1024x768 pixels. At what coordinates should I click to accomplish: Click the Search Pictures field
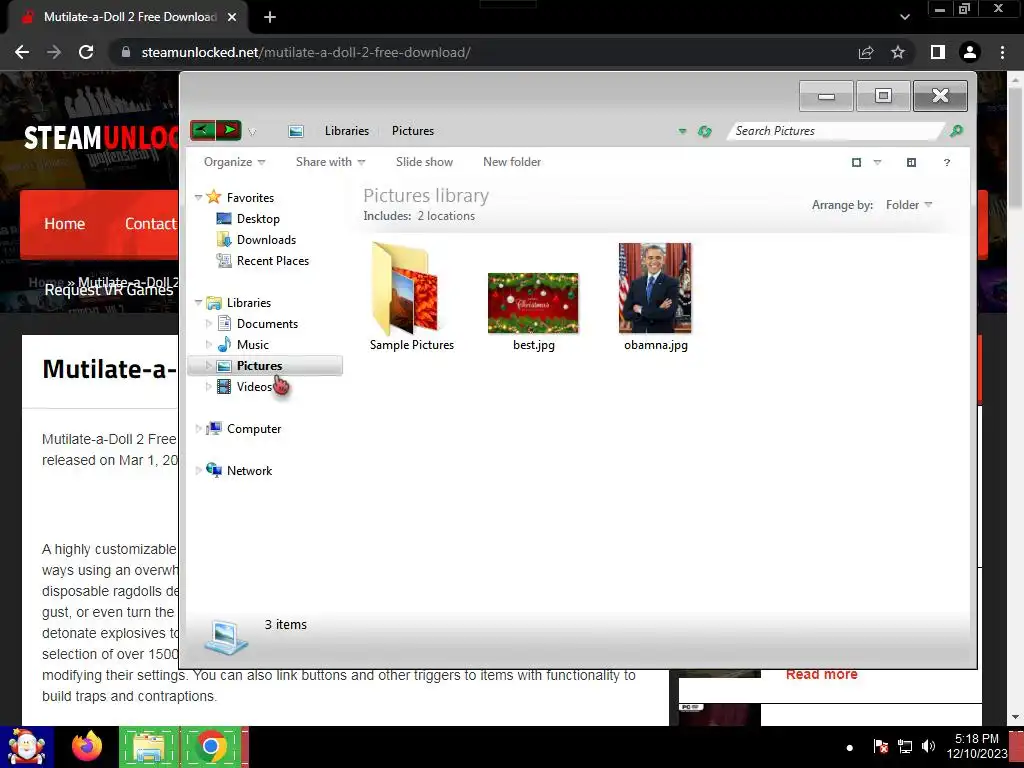click(835, 131)
